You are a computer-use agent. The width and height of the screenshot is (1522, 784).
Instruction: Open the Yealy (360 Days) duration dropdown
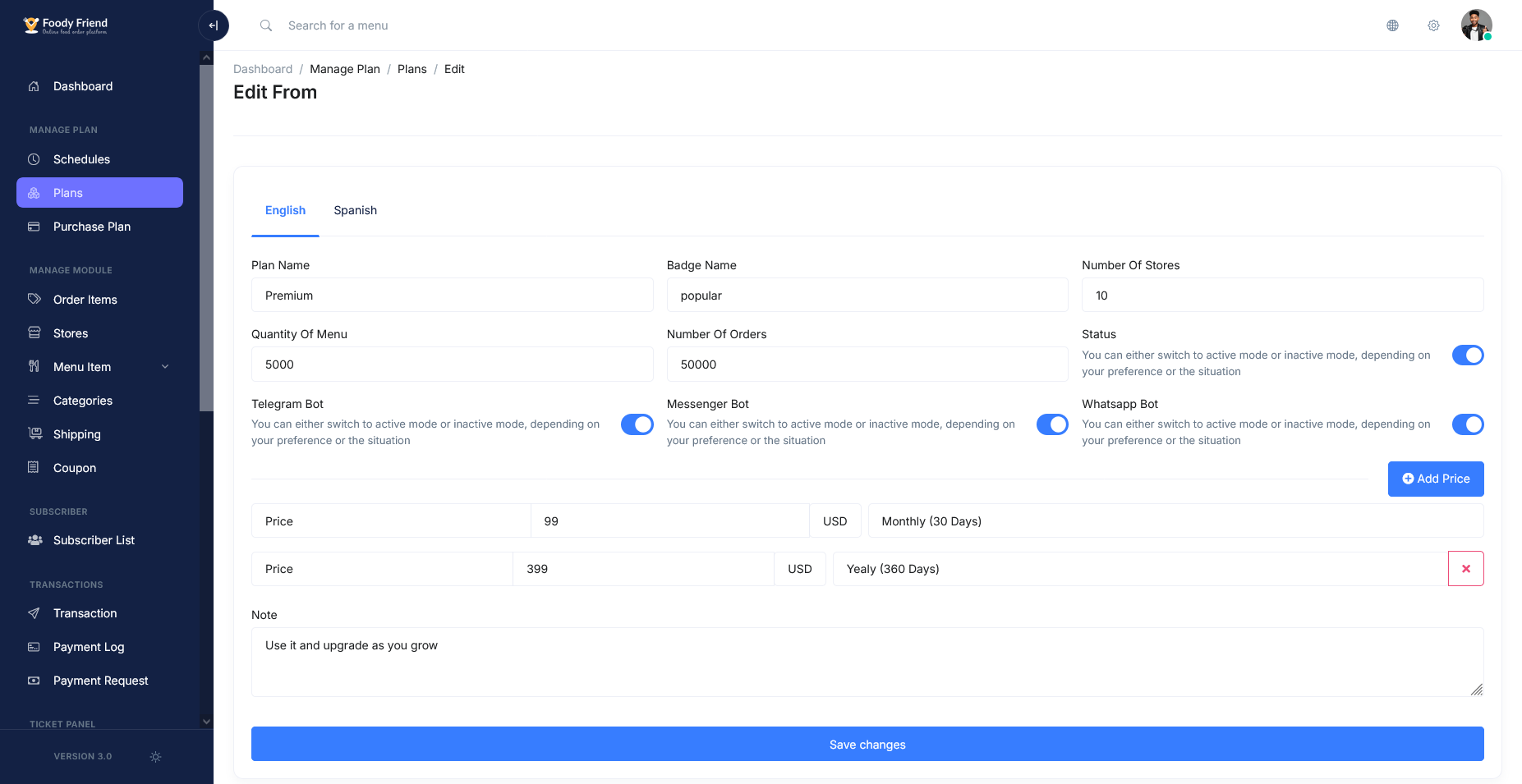[1140, 569]
